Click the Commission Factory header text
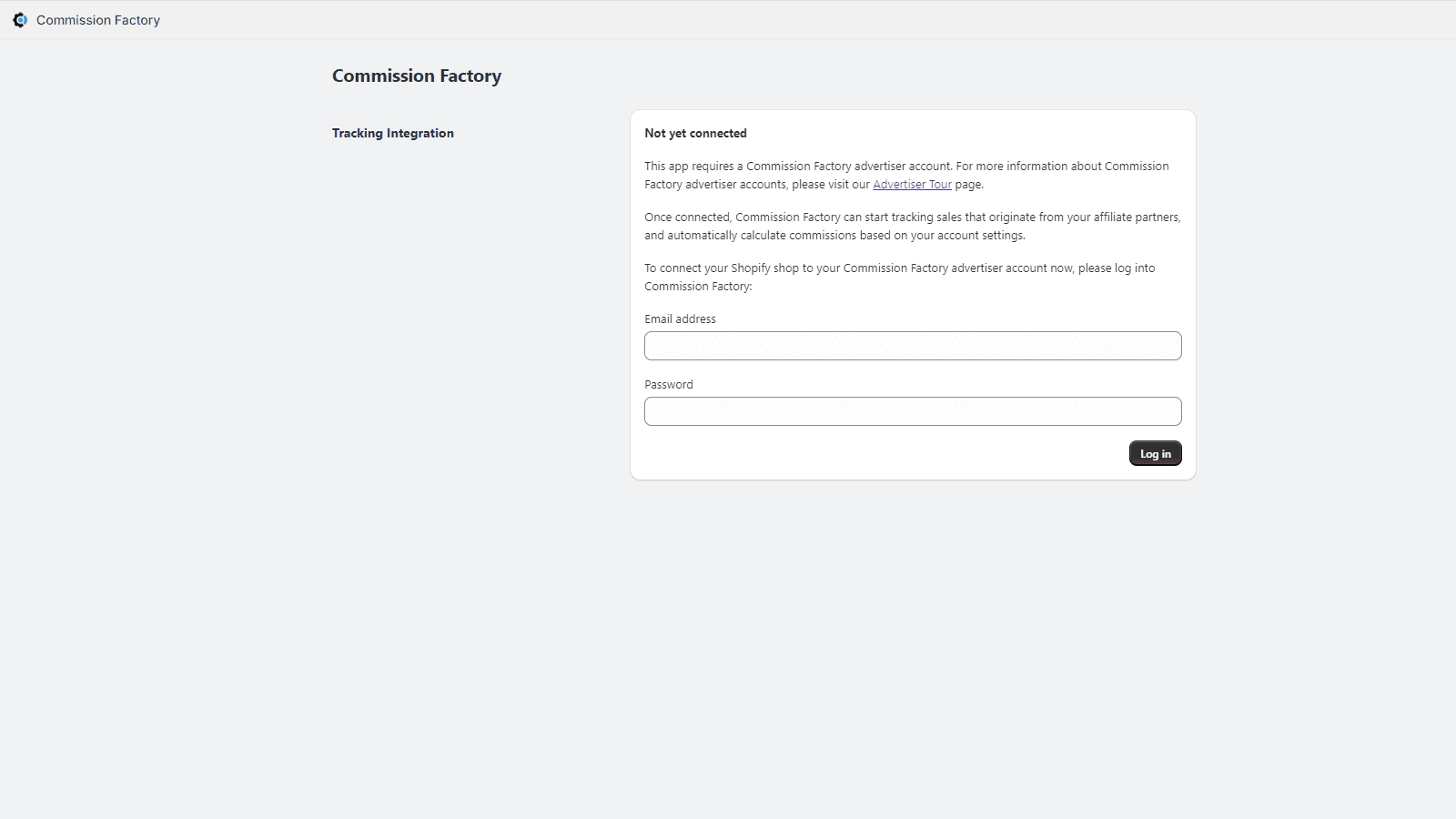Image resolution: width=1456 pixels, height=819 pixels. 97,19
